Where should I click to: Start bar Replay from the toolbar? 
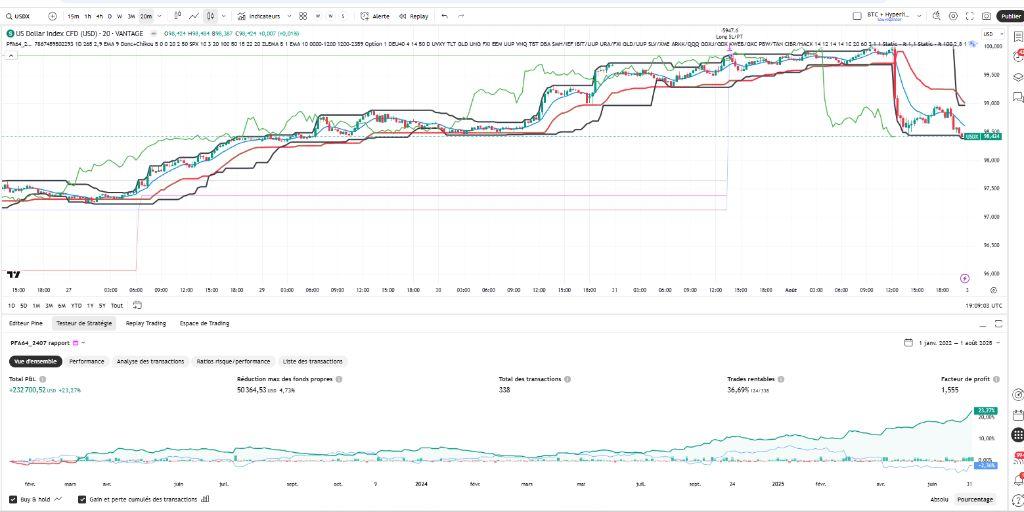413,16
